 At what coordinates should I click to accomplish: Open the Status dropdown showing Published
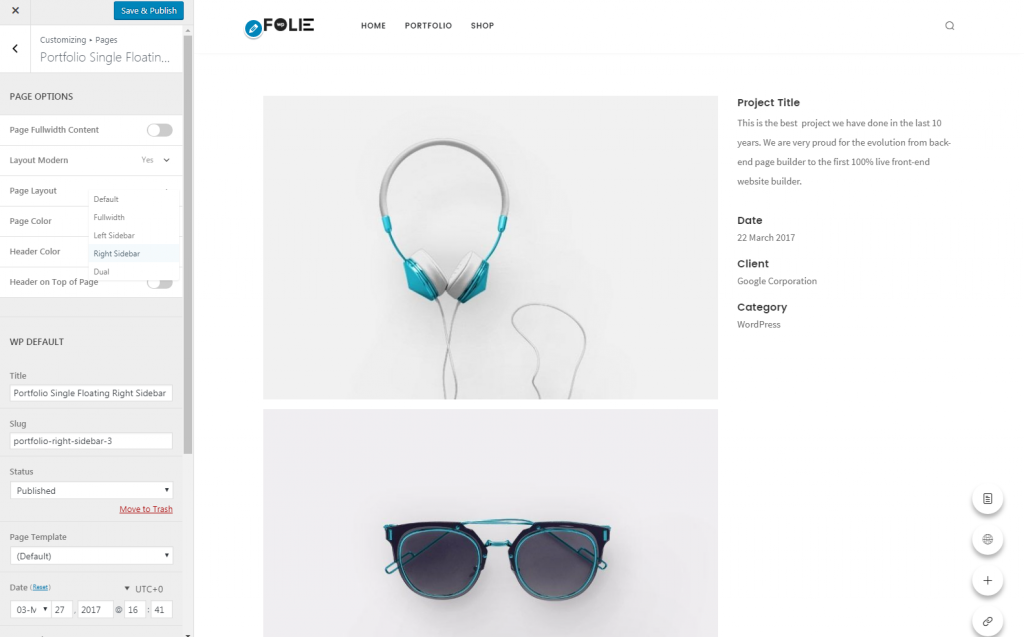tap(91, 490)
